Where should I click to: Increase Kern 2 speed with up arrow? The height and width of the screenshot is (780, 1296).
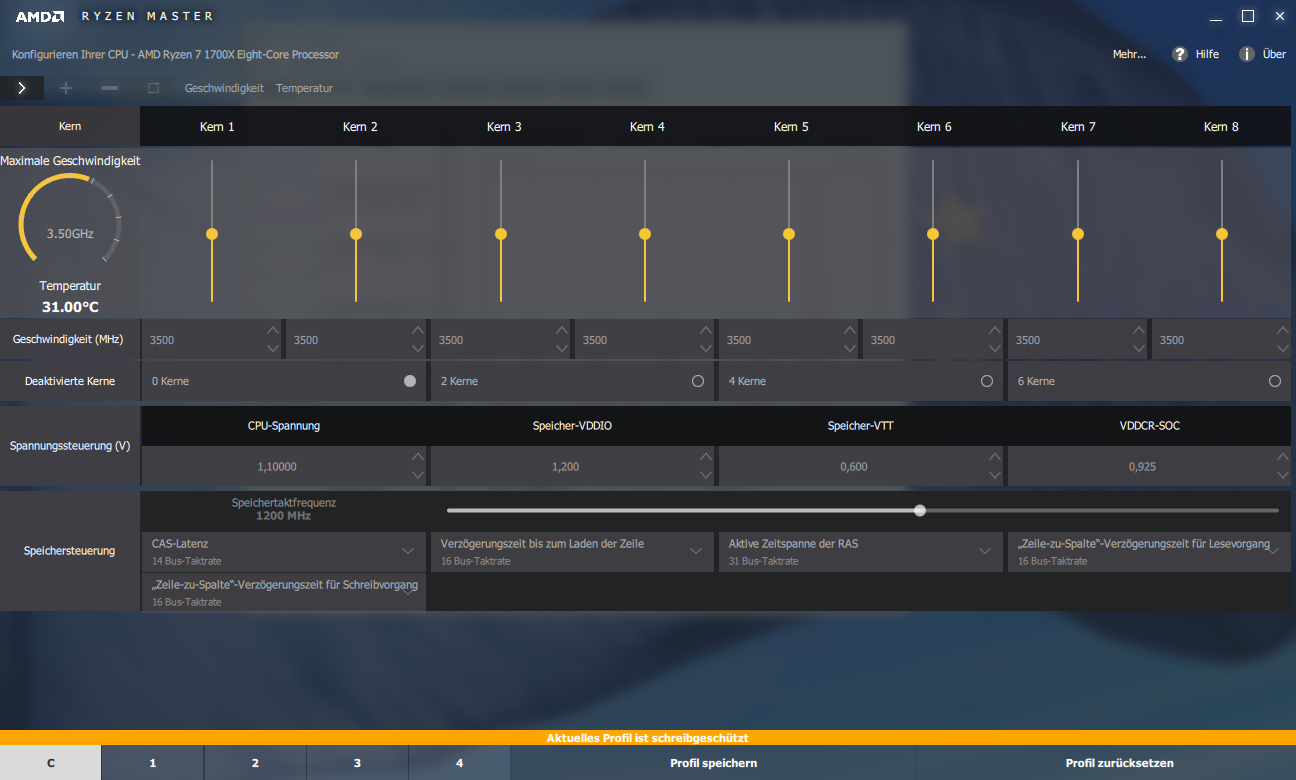pos(418,331)
